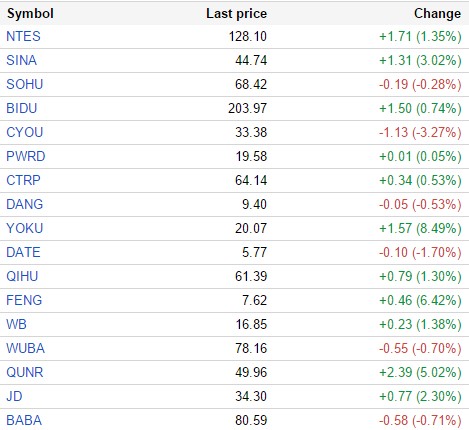Open the BIDU stock quote link
Viewport: 469px width, 430px height.
point(22,108)
